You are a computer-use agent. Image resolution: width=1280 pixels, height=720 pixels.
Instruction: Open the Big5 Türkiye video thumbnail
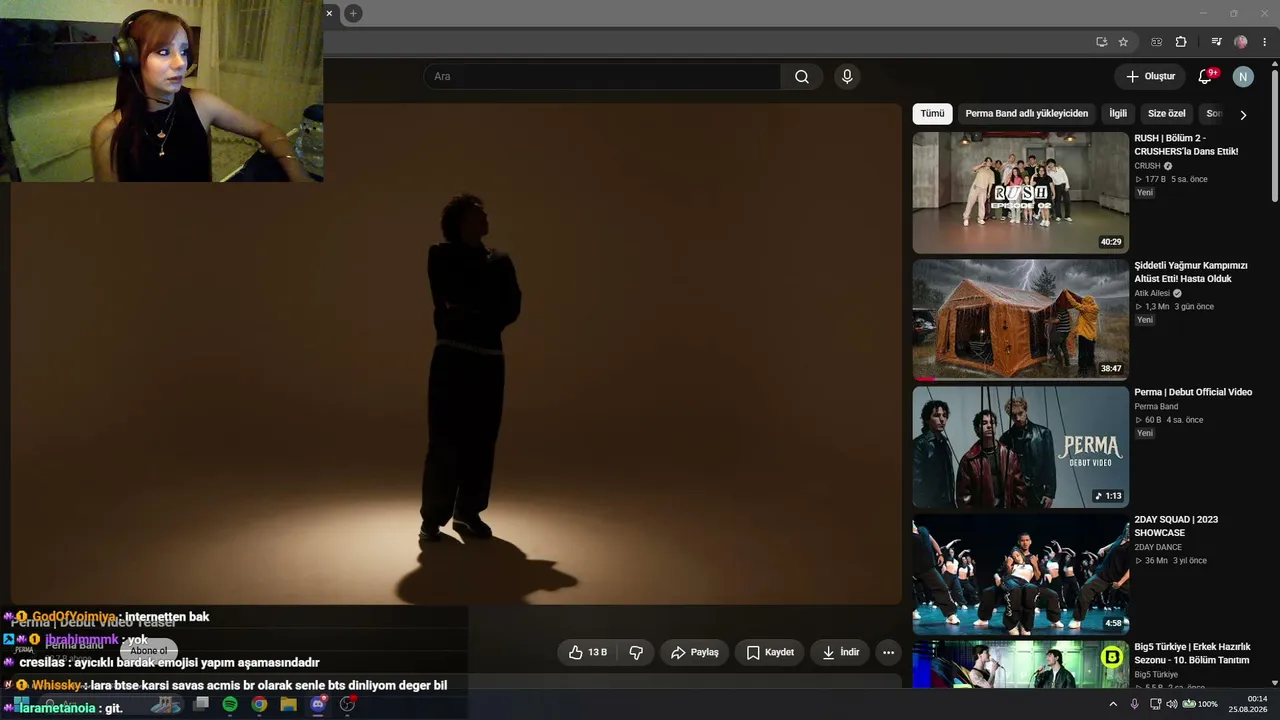click(1020, 664)
